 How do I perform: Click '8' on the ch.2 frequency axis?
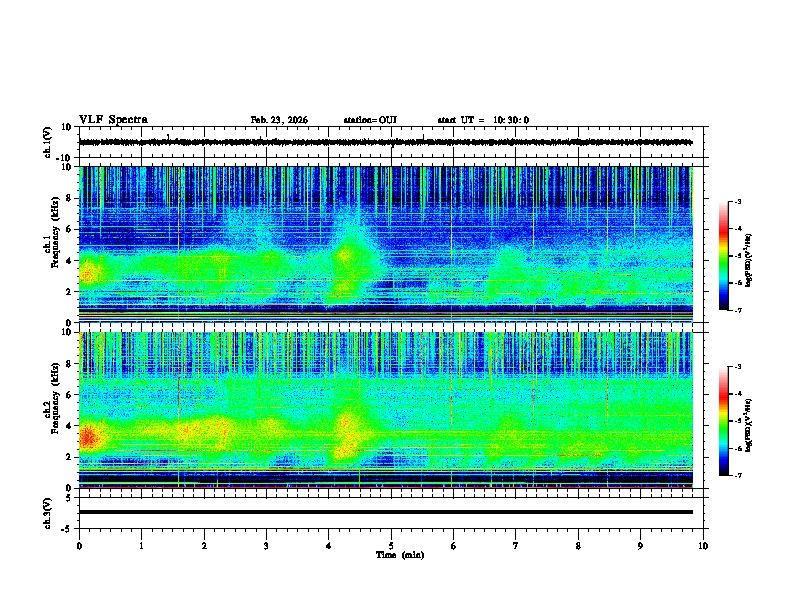tap(70, 364)
